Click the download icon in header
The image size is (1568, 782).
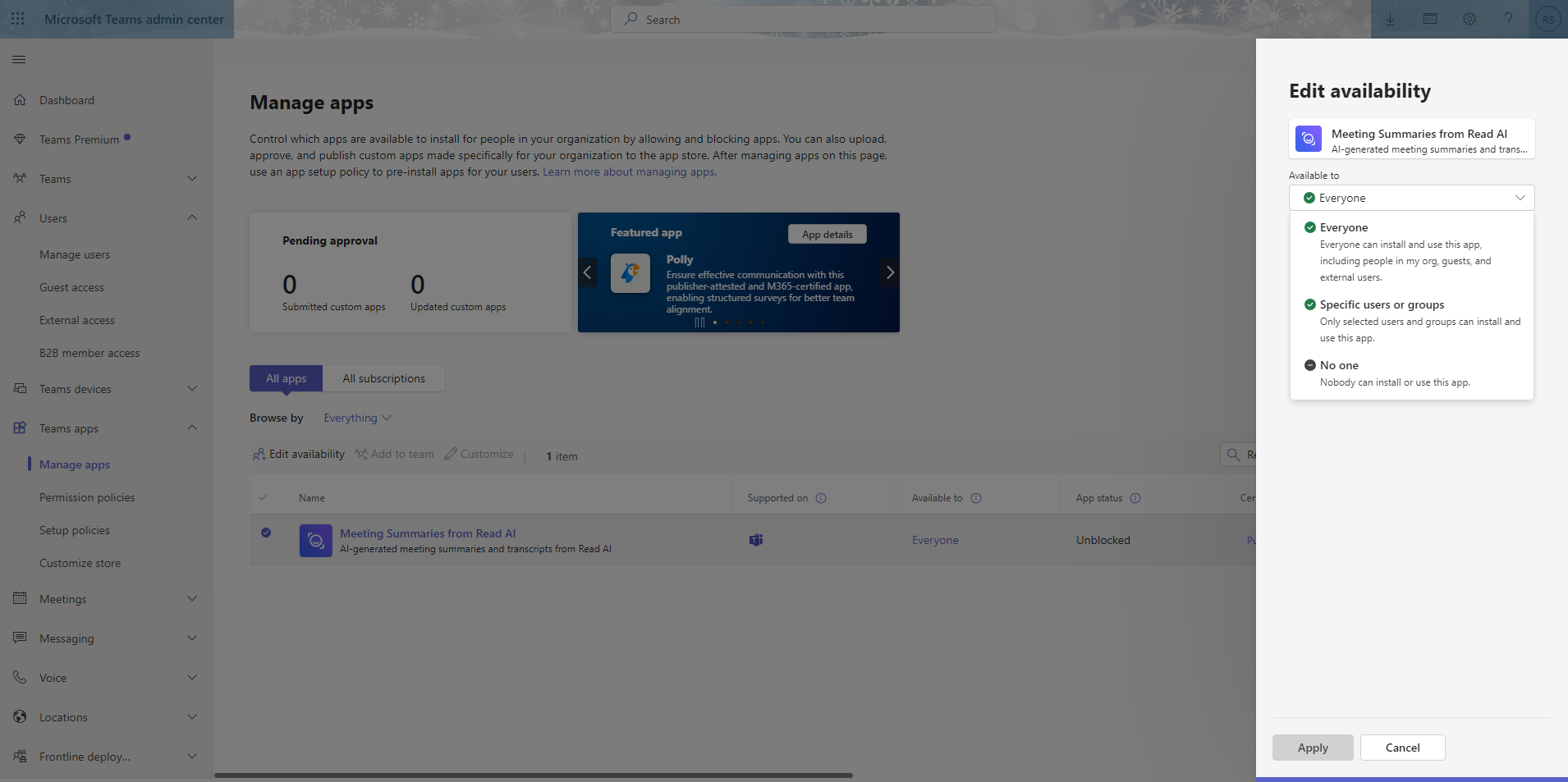[1390, 19]
